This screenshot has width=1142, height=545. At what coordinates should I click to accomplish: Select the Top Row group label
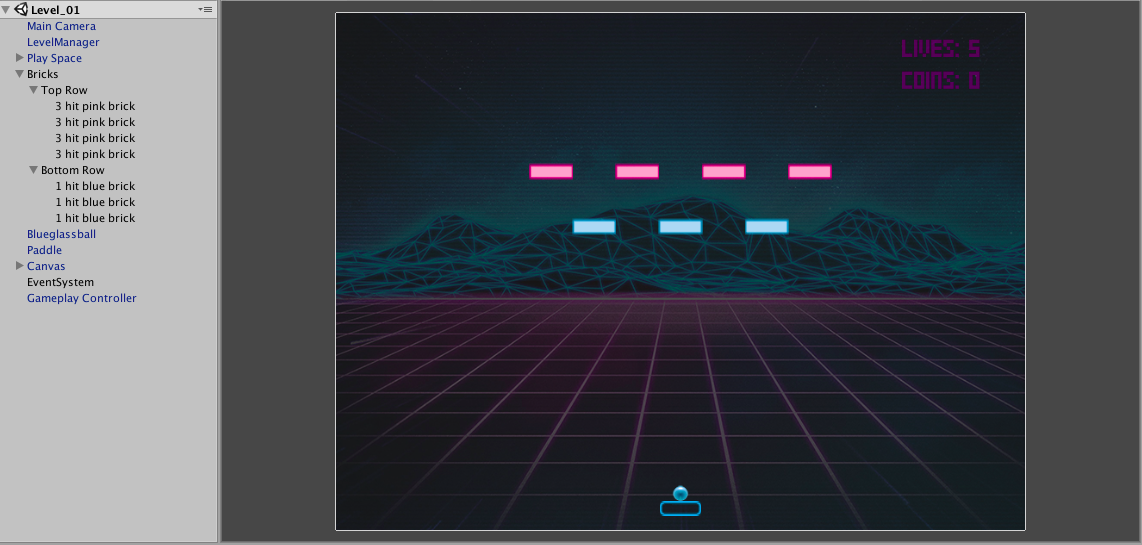[x=64, y=90]
